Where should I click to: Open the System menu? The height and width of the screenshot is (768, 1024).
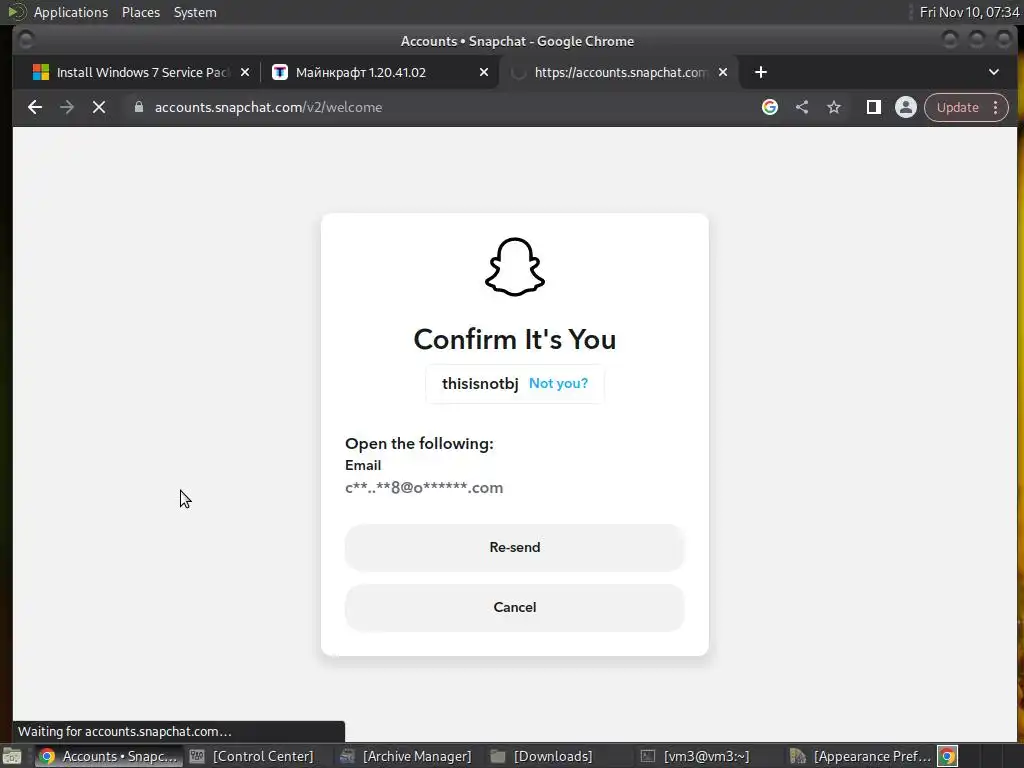point(195,12)
